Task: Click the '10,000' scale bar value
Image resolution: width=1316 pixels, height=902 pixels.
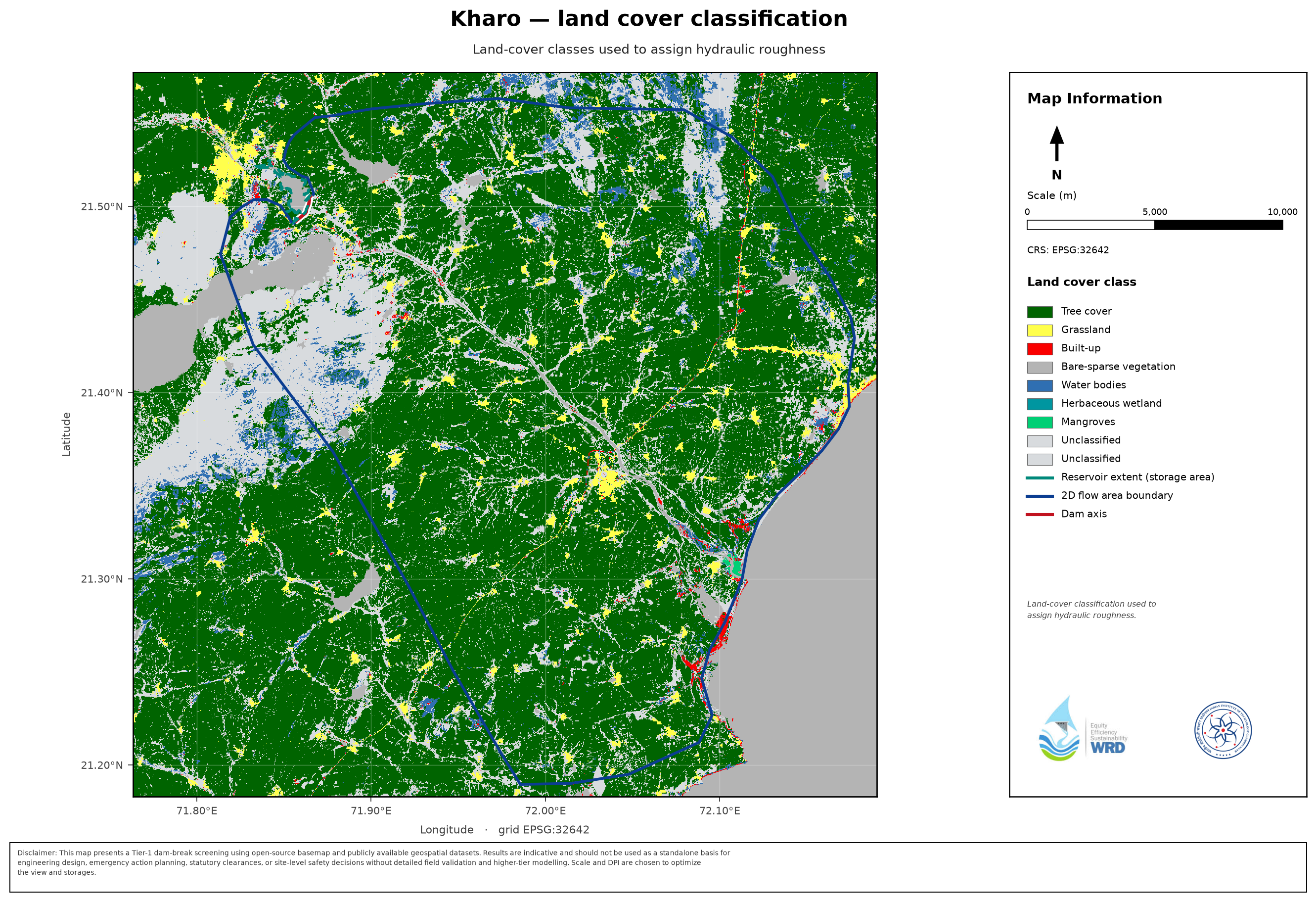Action: pyautogui.click(x=1282, y=212)
